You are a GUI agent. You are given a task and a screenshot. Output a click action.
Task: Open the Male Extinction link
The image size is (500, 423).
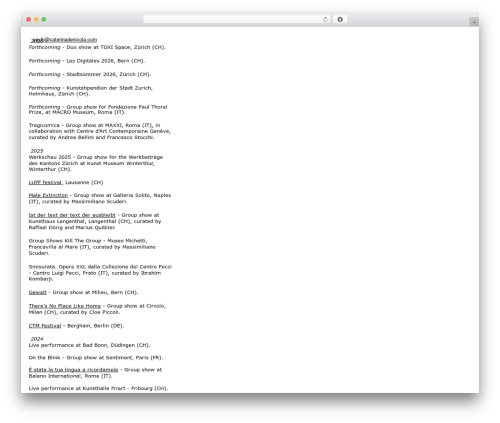[48, 195]
